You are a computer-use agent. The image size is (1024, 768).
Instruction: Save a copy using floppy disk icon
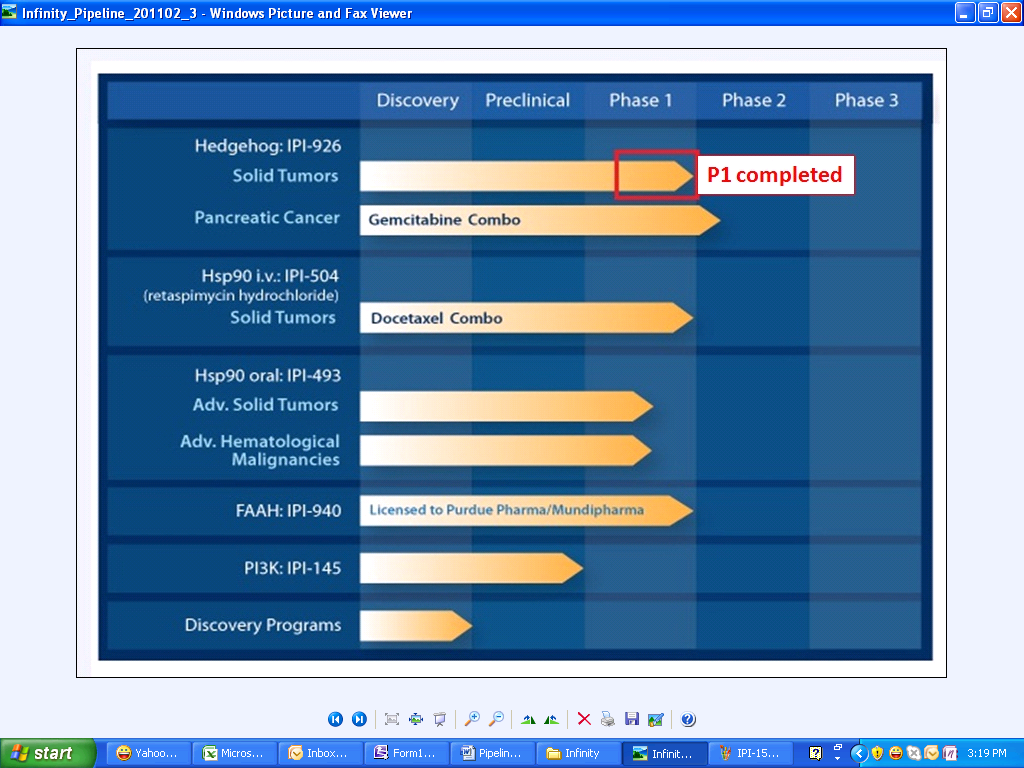(x=631, y=719)
